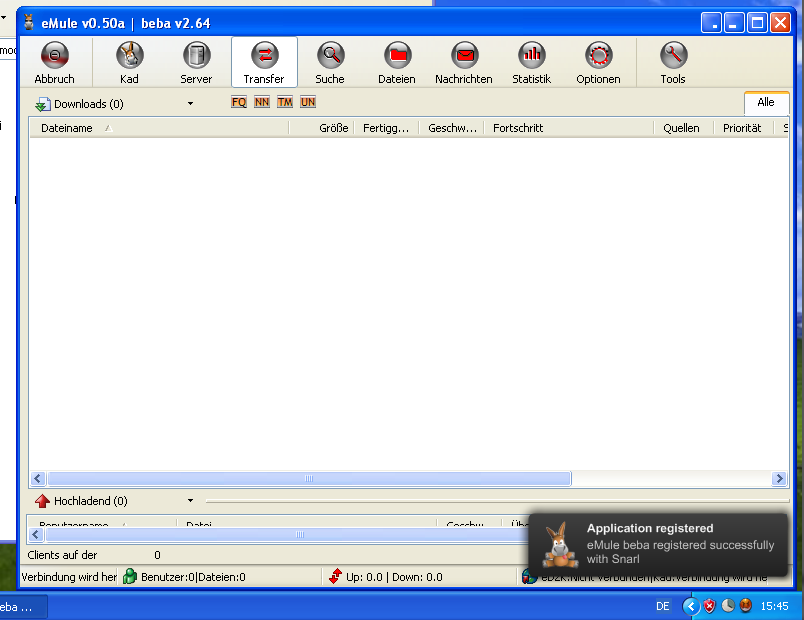Open the Kad network view

129,62
